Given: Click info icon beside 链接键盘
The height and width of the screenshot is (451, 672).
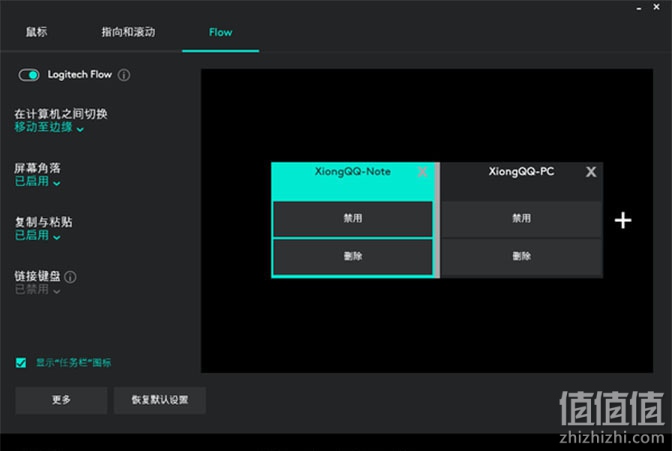Looking at the screenshot, I should click(70, 277).
